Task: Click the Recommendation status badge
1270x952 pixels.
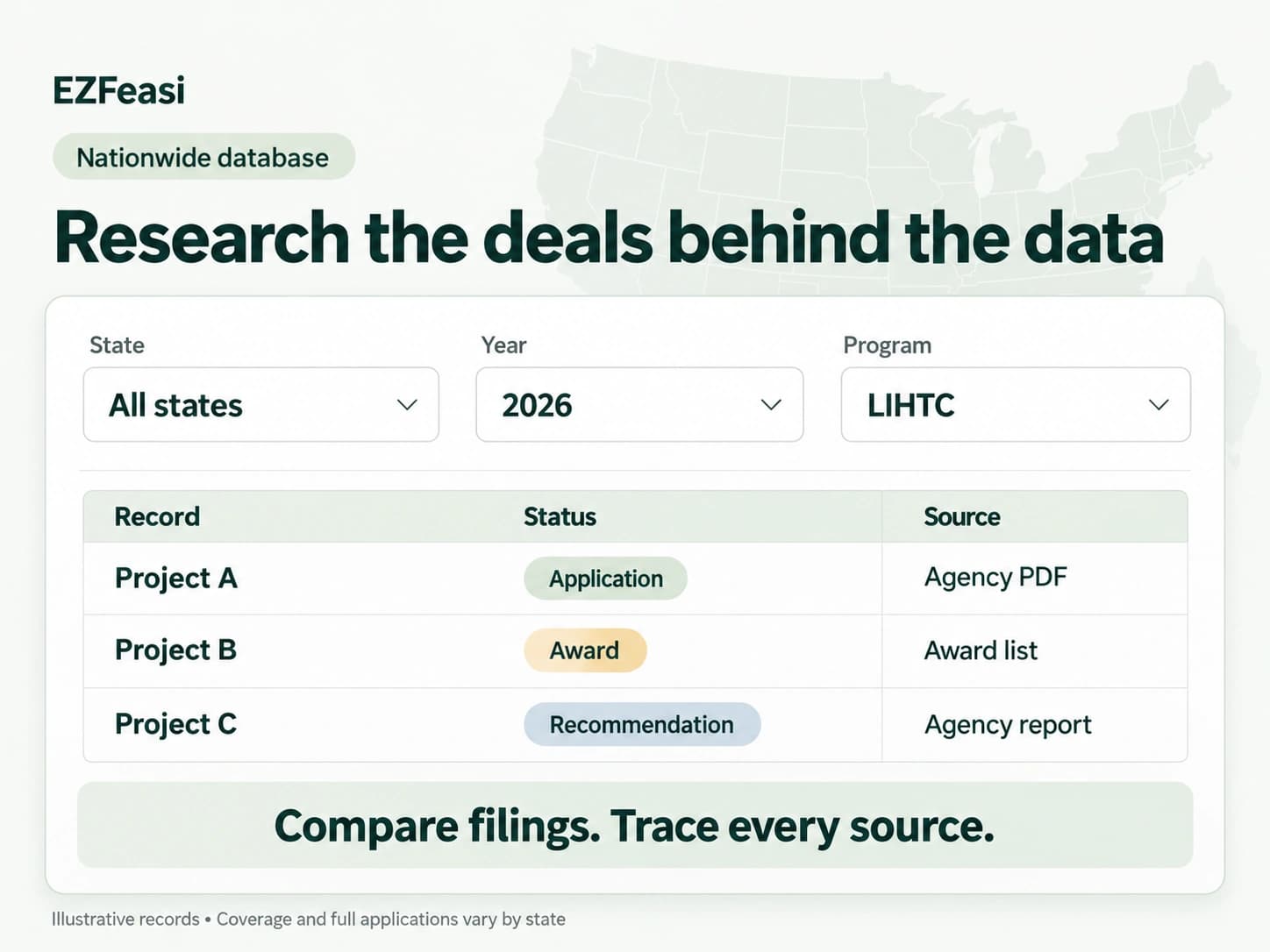Action: pos(642,724)
